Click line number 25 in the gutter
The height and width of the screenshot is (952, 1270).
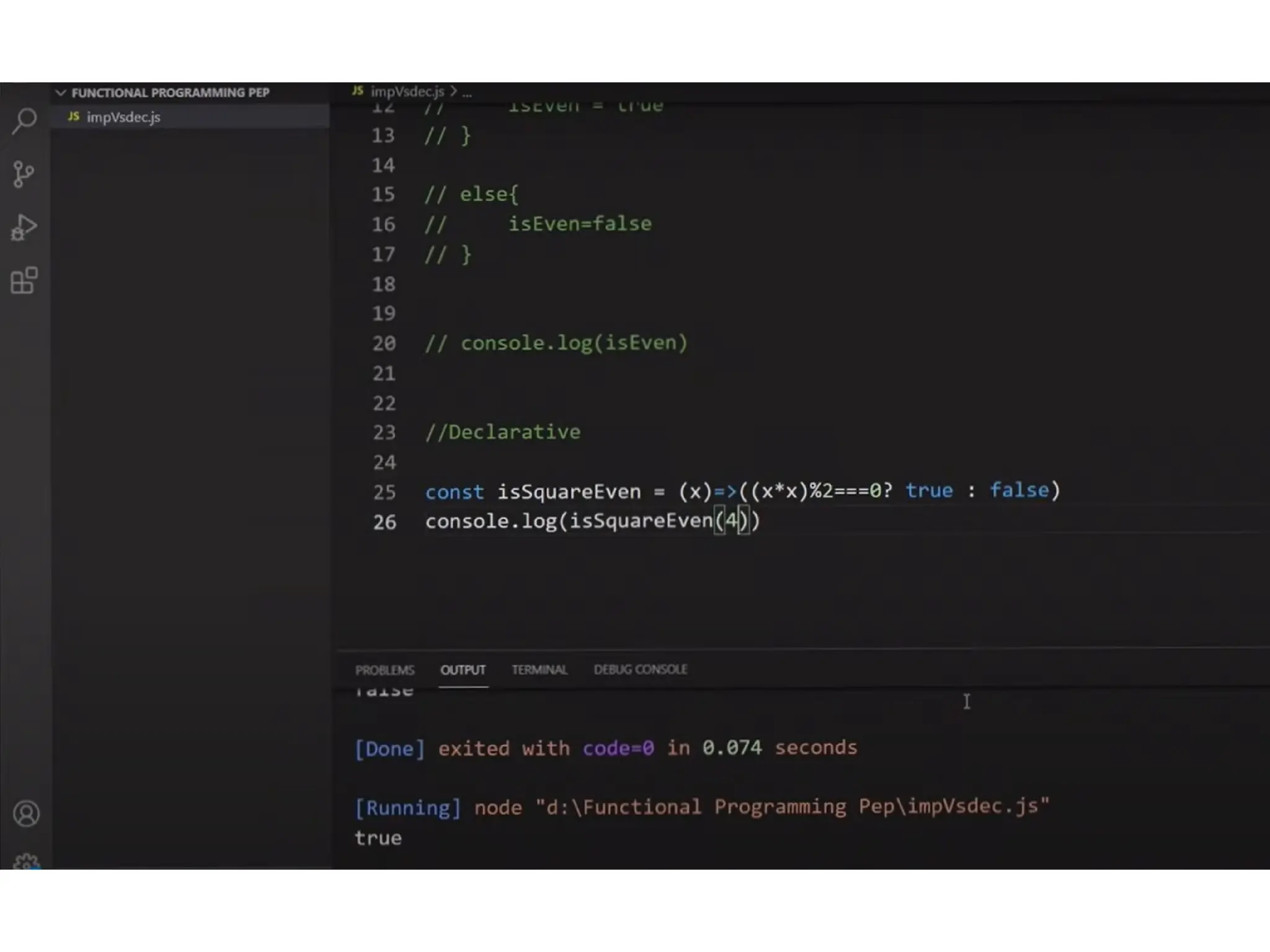tap(384, 492)
